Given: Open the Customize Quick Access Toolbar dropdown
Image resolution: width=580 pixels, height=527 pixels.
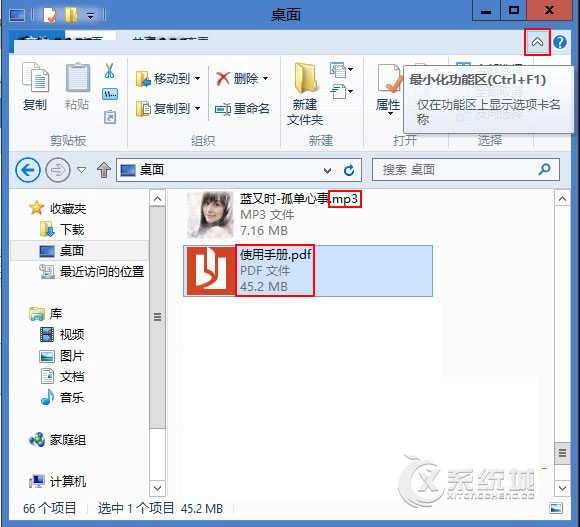Looking at the screenshot, I should click(90, 16).
